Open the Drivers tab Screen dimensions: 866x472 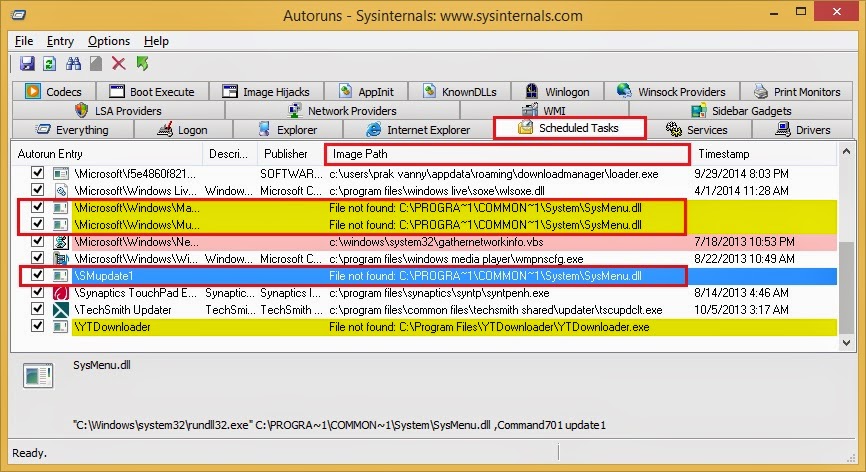point(803,130)
